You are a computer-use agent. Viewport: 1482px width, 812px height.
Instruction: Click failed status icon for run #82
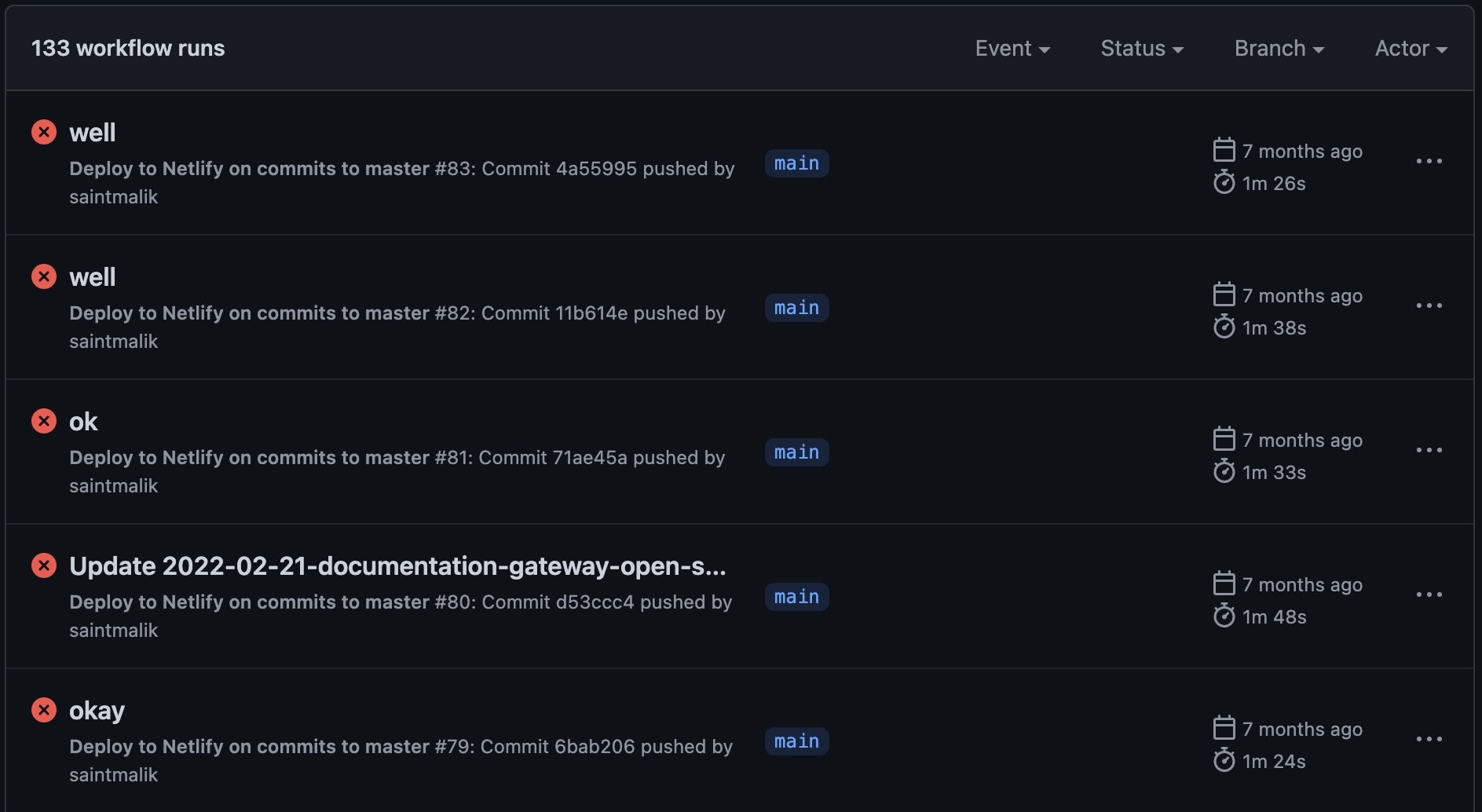pyautogui.click(x=44, y=276)
